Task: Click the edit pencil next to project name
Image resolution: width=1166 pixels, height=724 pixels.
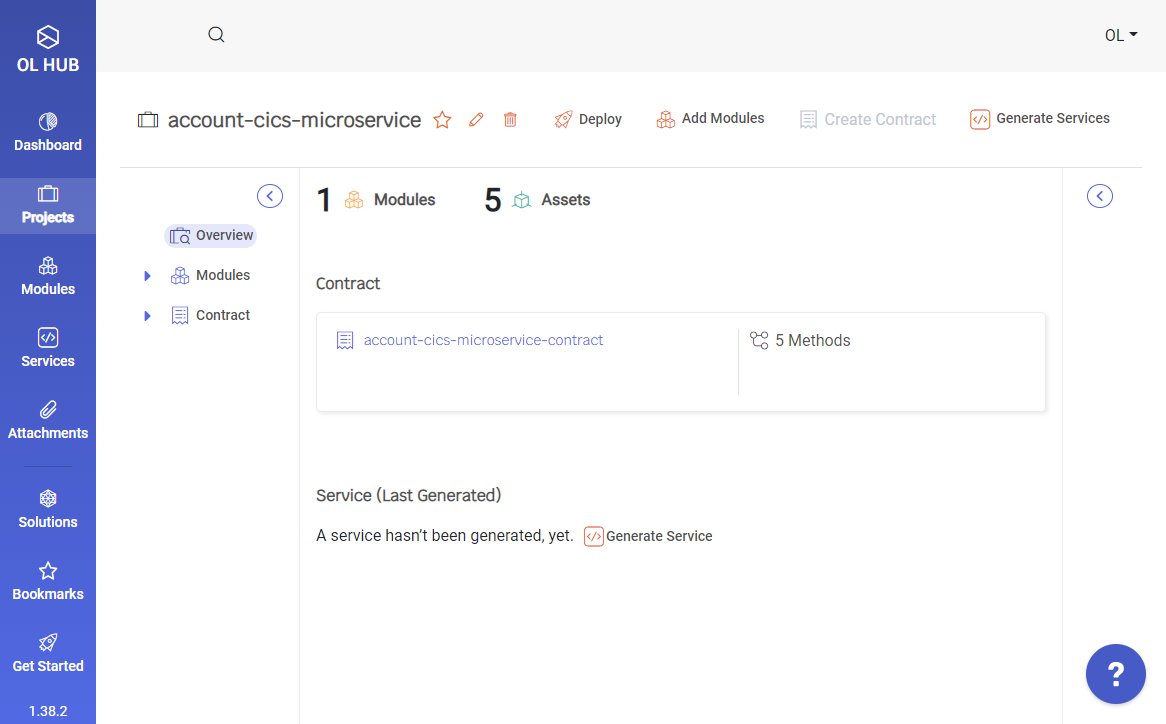Action: click(x=476, y=119)
